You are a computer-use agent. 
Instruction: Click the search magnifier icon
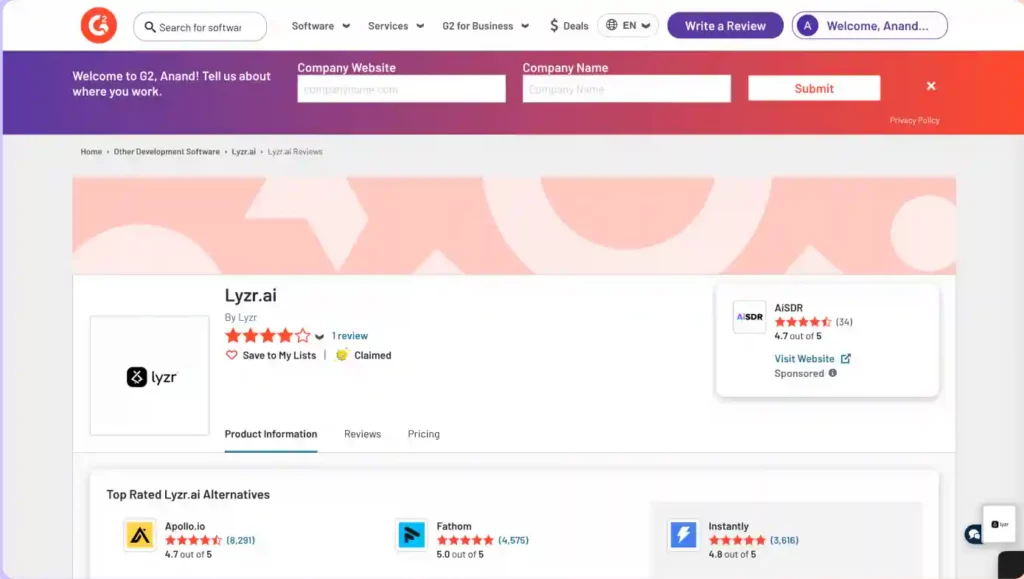(150, 27)
